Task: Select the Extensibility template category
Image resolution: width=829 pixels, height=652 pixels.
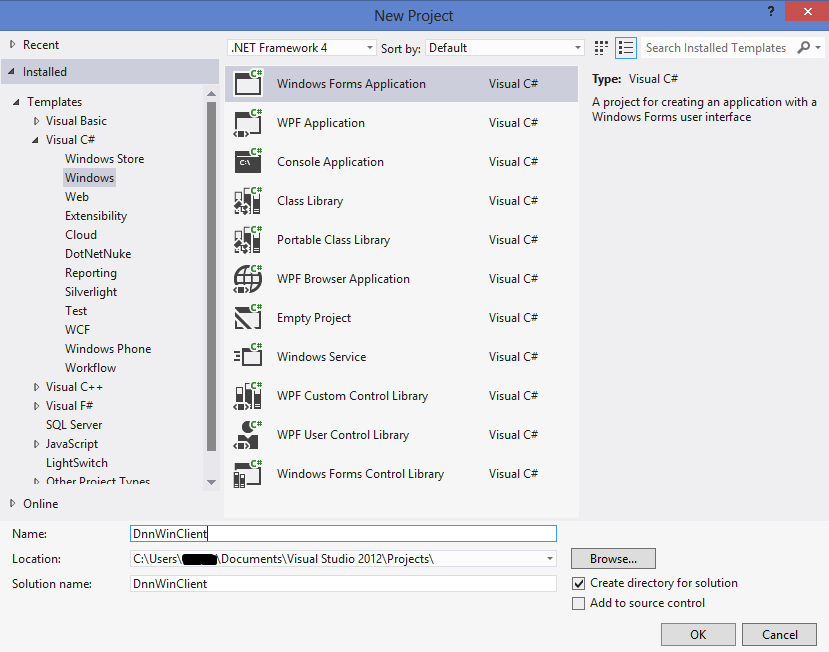Action: point(96,216)
